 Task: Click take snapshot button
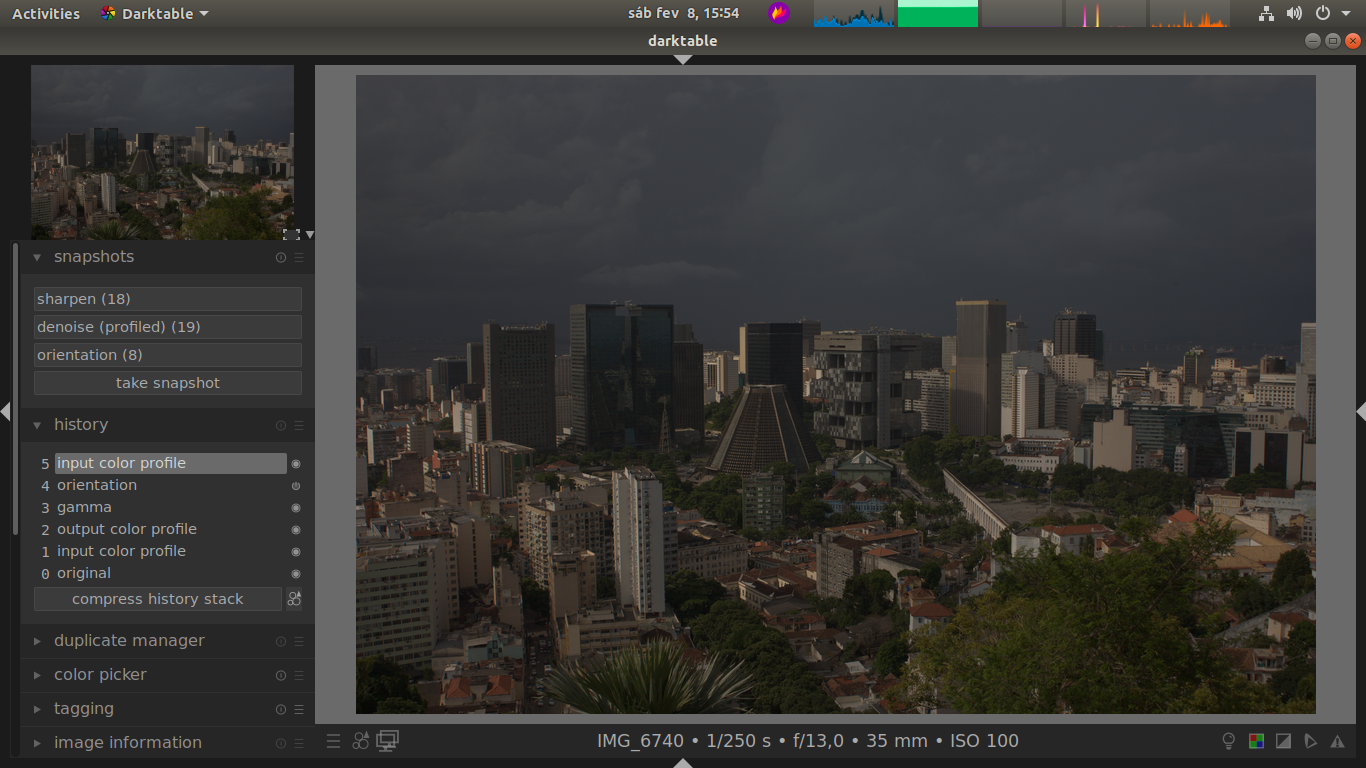(x=168, y=383)
